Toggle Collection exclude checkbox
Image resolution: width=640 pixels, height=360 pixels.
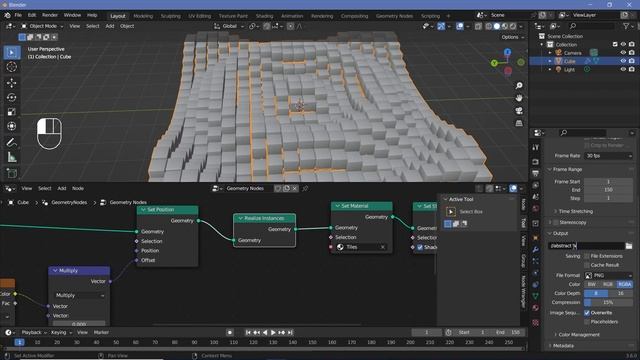click(x=615, y=44)
